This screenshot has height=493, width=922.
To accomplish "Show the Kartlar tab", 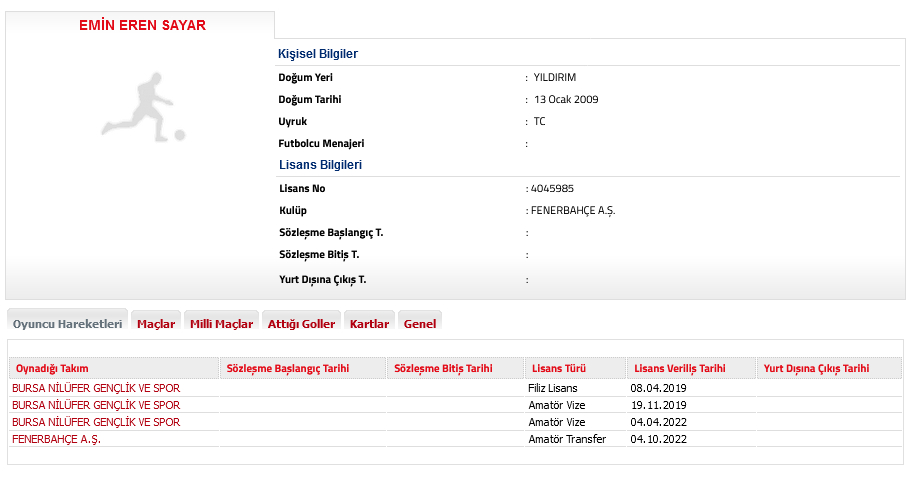I will pyautogui.click(x=369, y=324).
